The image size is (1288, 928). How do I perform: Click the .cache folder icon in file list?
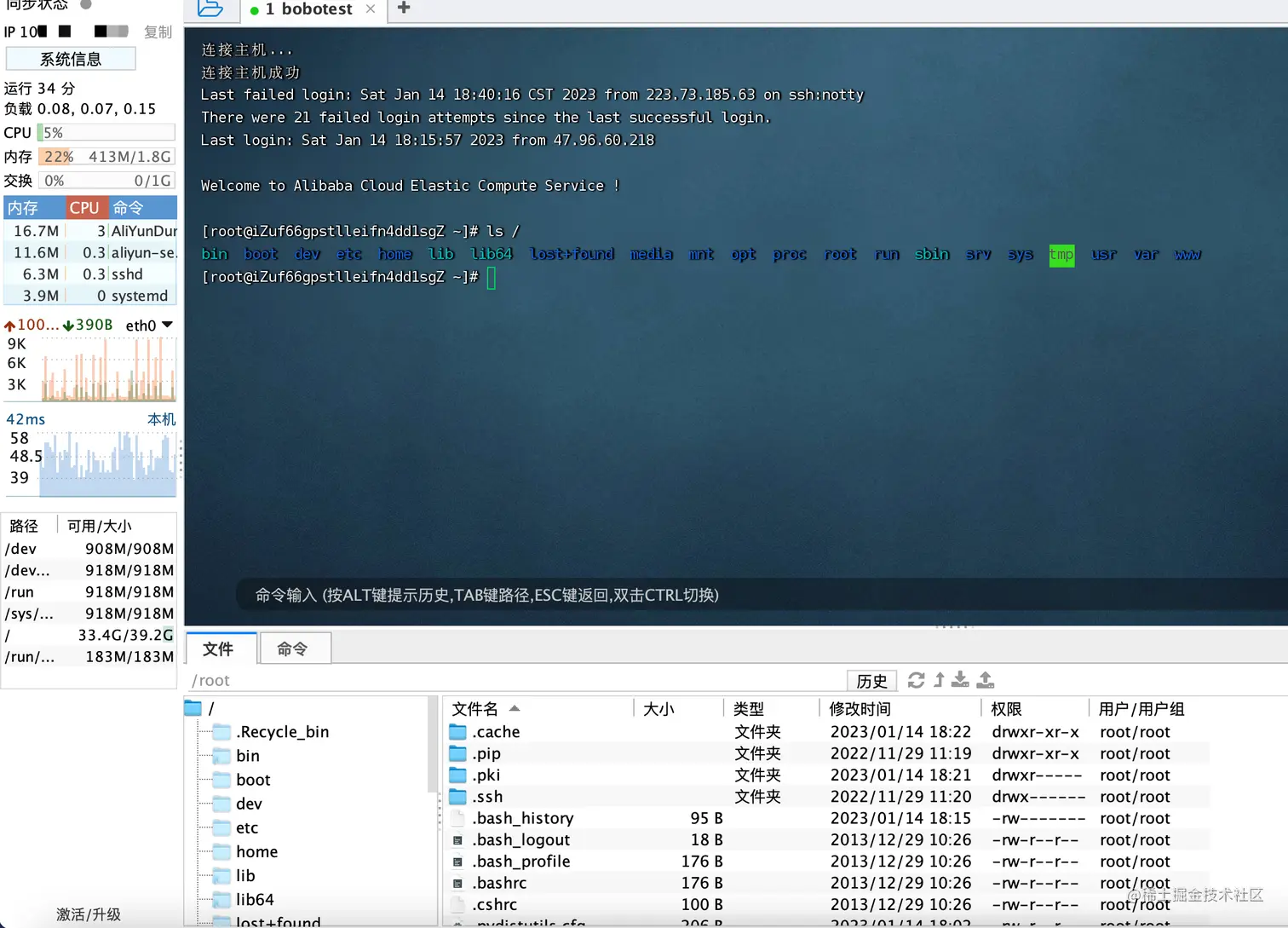click(x=457, y=731)
